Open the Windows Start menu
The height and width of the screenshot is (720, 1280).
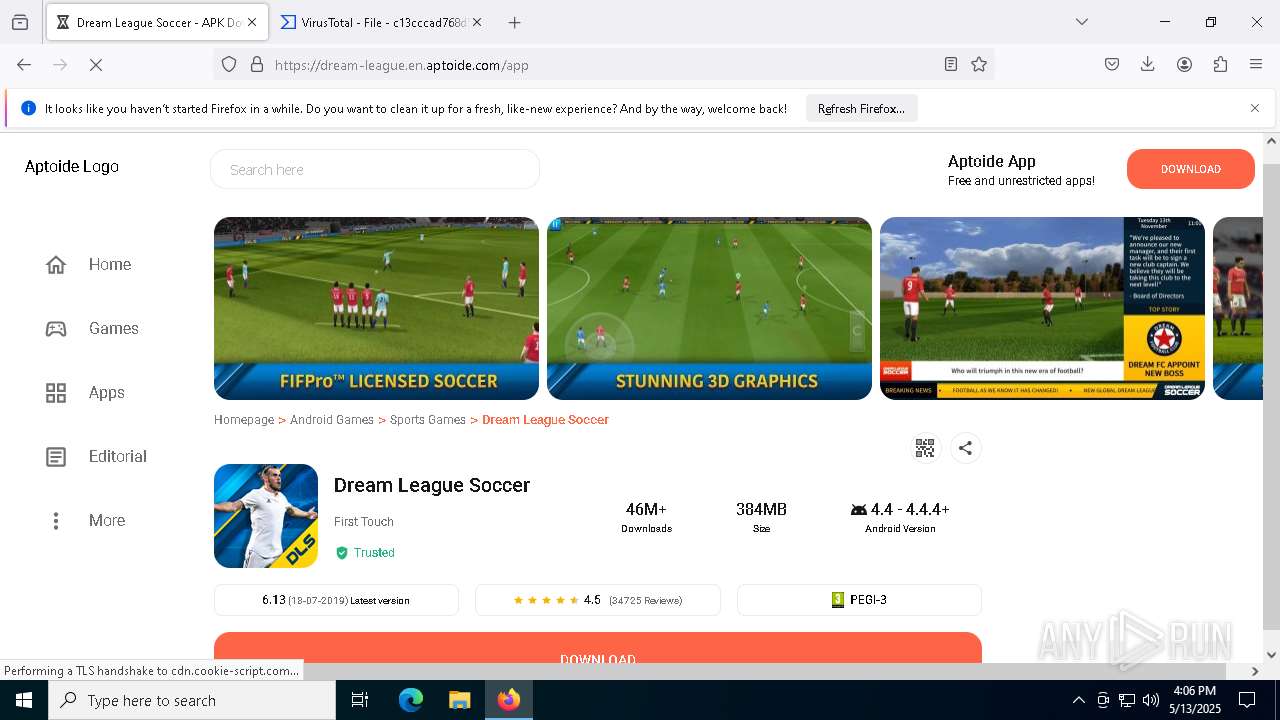click(x=24, y=700)
